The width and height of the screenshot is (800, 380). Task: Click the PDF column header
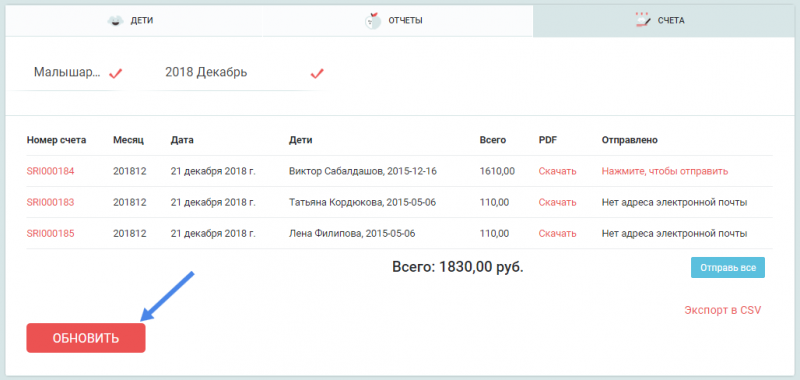click(x=548, y=140)
